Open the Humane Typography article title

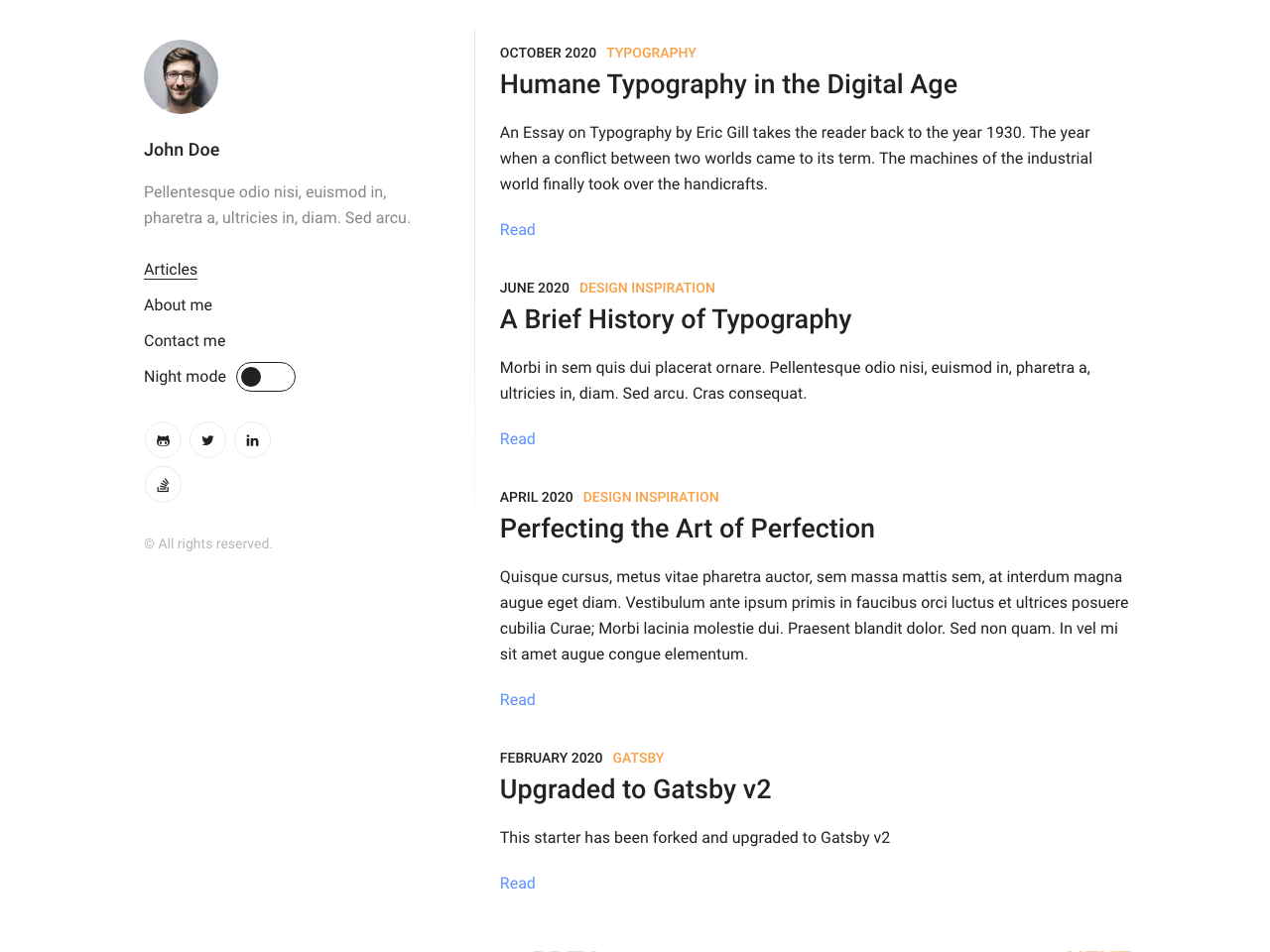(x=728, y=84)
